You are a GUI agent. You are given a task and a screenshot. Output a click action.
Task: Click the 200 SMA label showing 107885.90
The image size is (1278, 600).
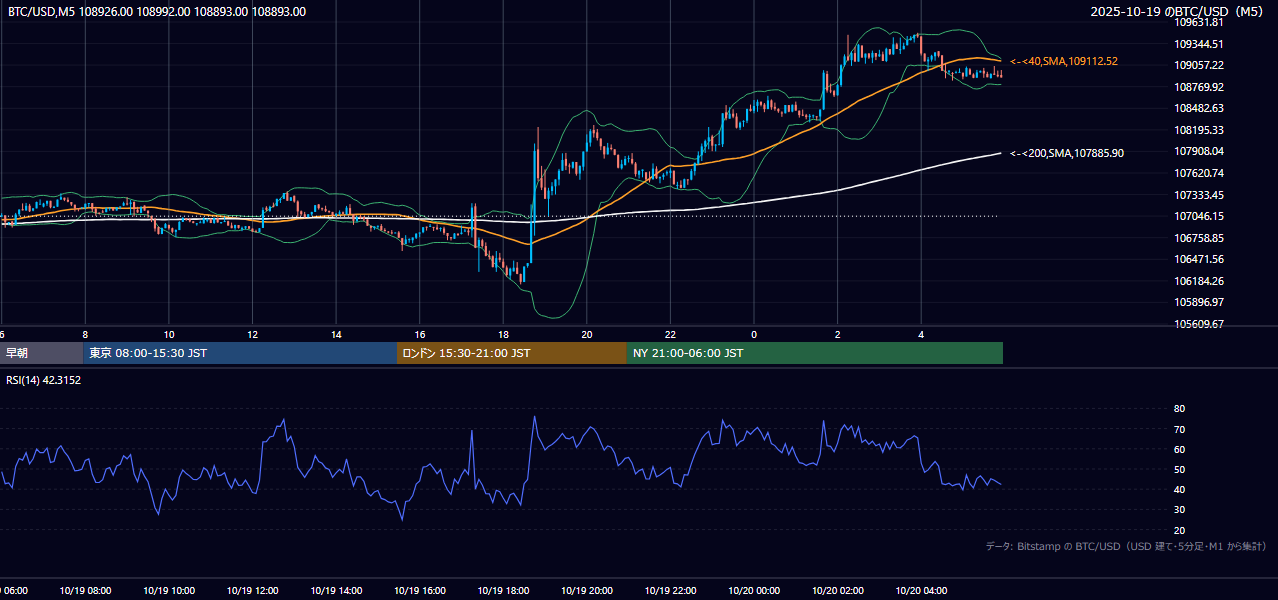pos(1067,153)
